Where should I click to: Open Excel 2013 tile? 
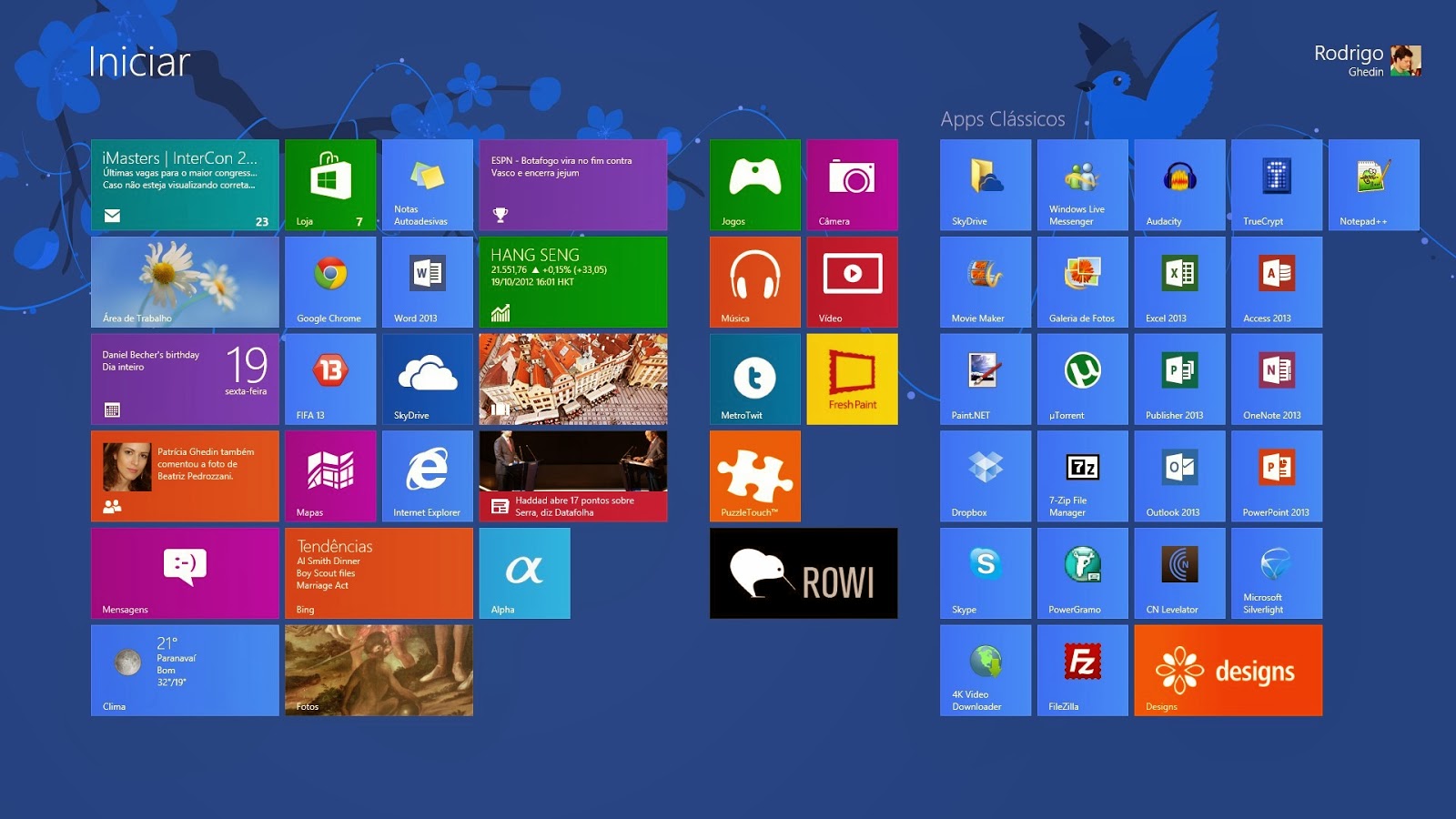(x=1179, y=282)
